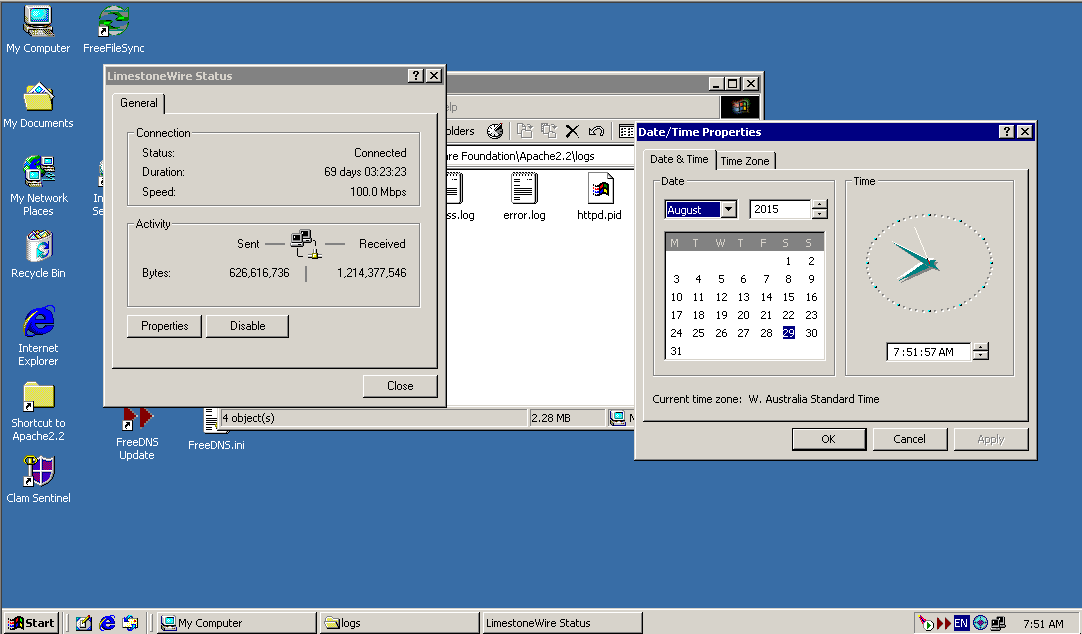The image size is (1082, 634).
Task: Select day 29 in the calendar
Action: (x=789, y=333)
